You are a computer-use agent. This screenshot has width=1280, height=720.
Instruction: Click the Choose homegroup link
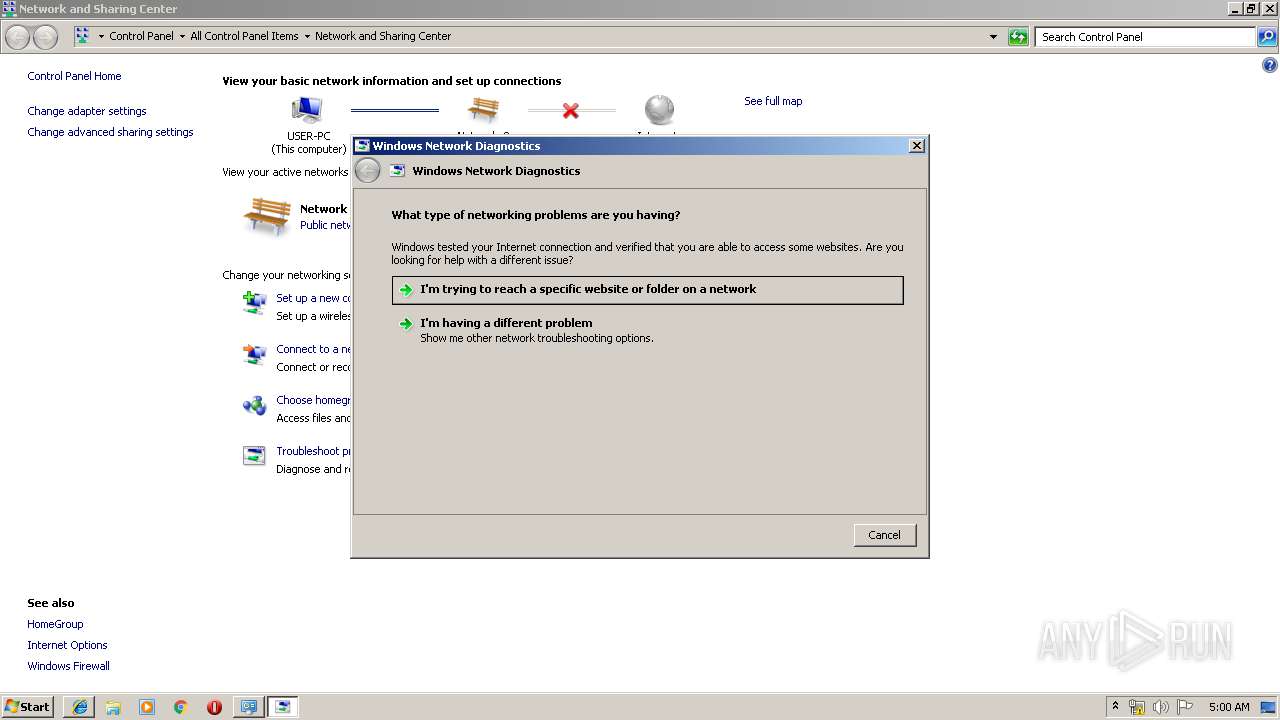click(313, 400)
